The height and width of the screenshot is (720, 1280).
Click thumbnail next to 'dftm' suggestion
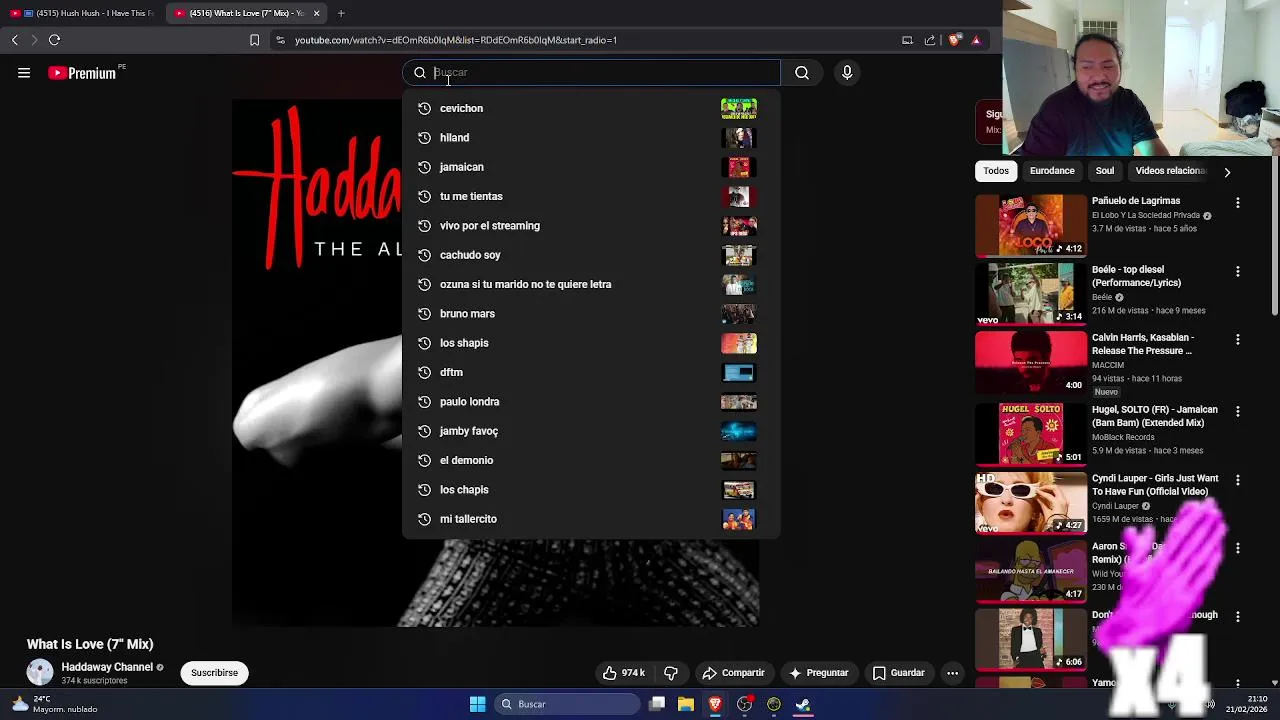[739, 372]
